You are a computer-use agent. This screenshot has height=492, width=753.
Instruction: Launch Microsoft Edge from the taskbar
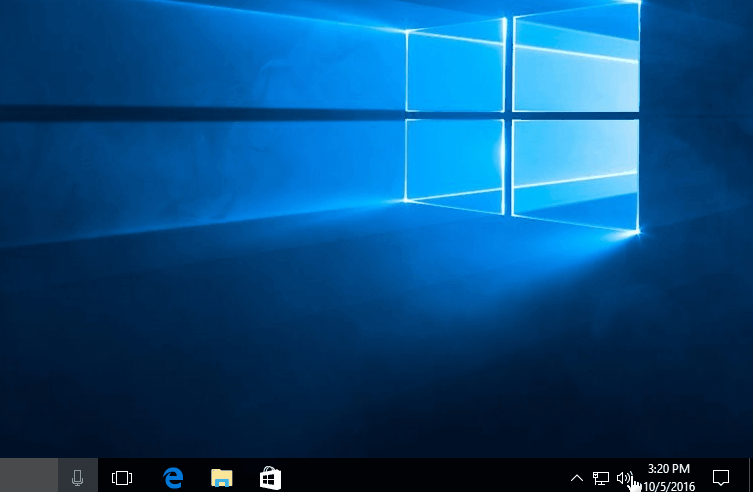[173, 477]
